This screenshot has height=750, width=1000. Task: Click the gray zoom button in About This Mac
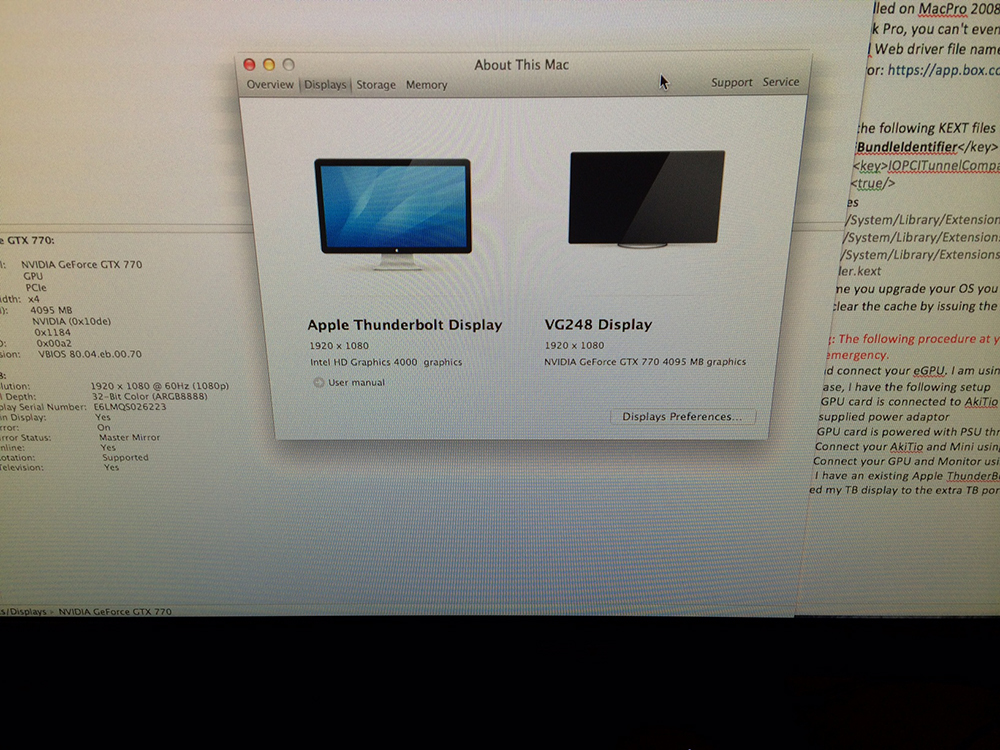289,64
